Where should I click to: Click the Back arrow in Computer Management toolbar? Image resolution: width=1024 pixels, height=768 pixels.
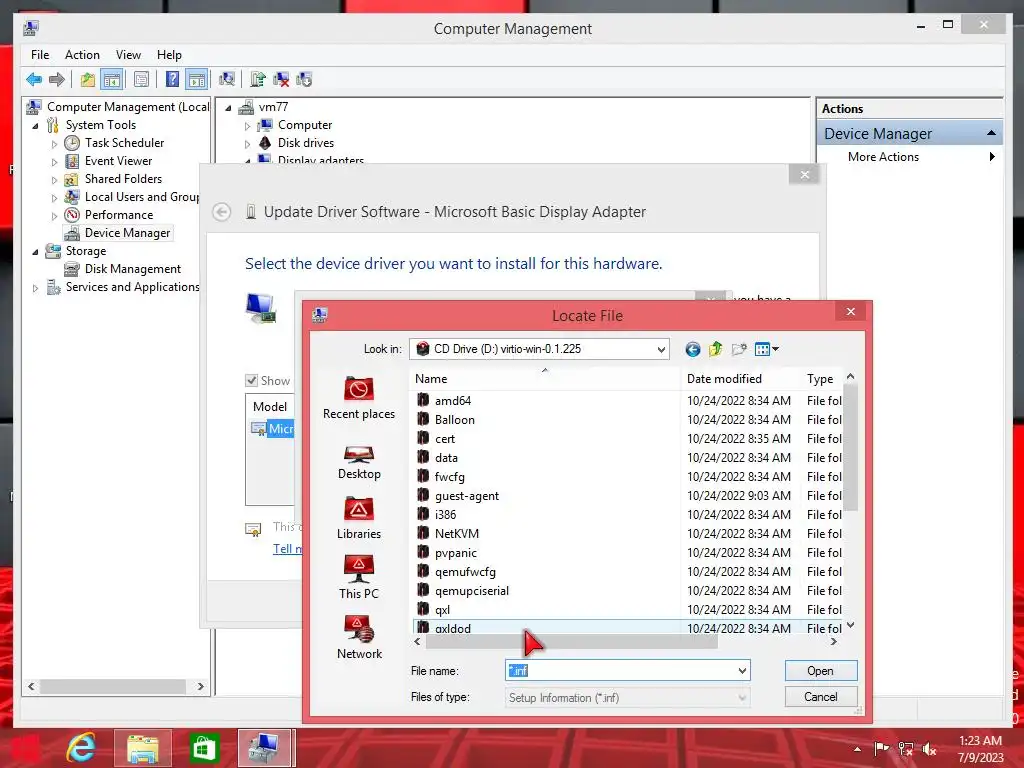(34, 80)
